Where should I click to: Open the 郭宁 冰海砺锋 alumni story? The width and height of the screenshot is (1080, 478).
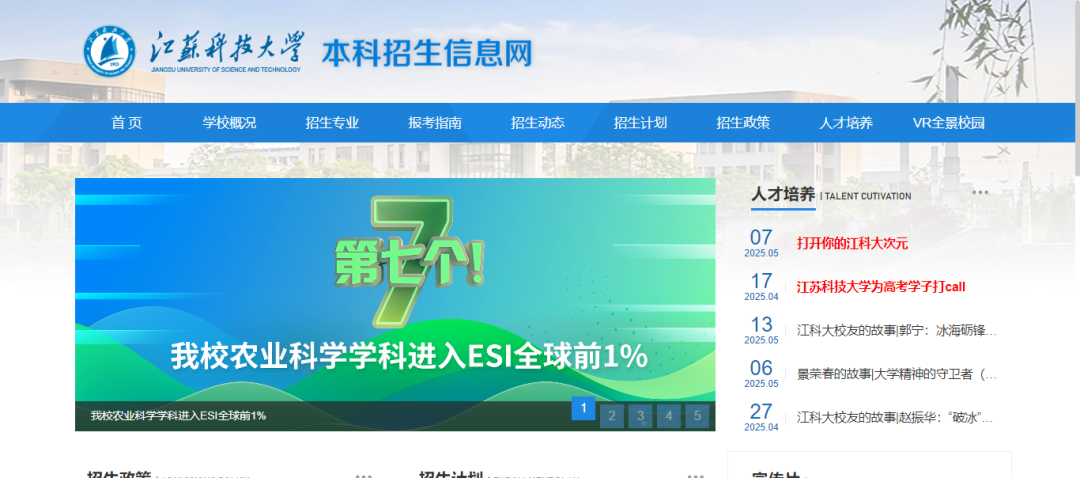pos(896,330)
